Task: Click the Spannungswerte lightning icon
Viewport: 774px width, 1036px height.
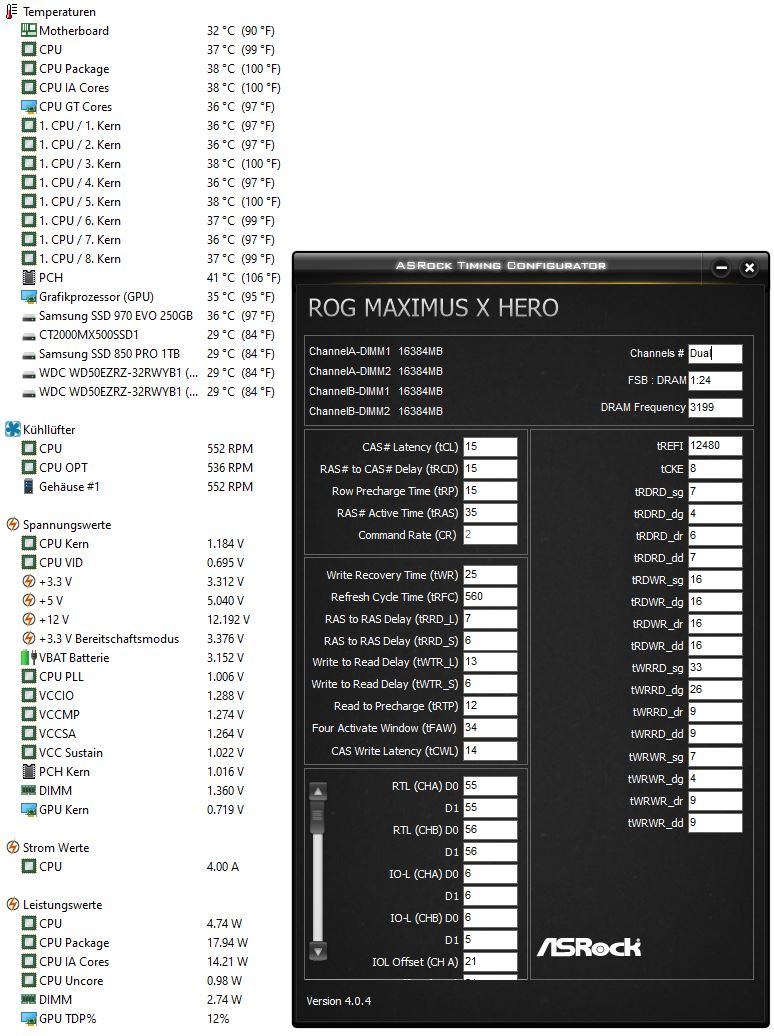Action: tap(13, 525)
